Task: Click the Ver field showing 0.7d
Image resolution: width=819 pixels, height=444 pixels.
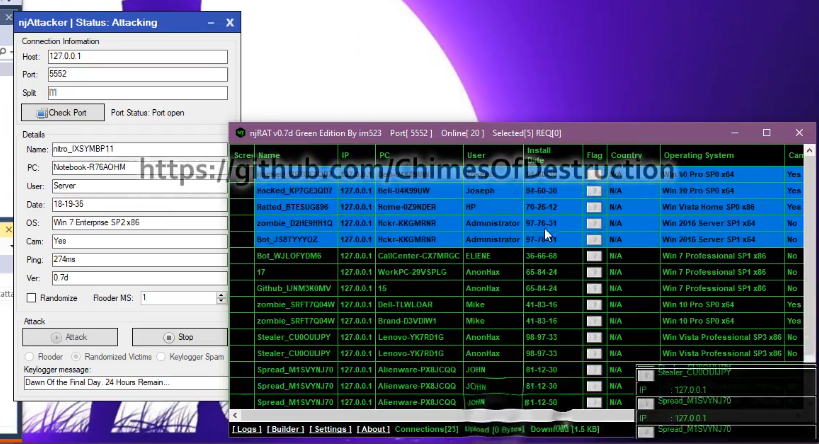Action: 139,278
